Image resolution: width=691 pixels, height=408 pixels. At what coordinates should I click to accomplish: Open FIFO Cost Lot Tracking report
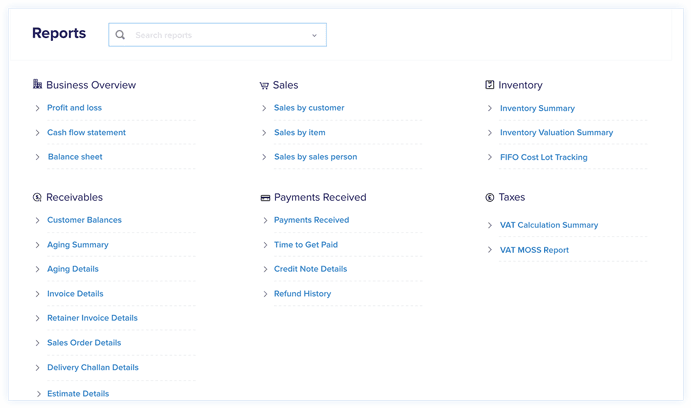[543, 157]
